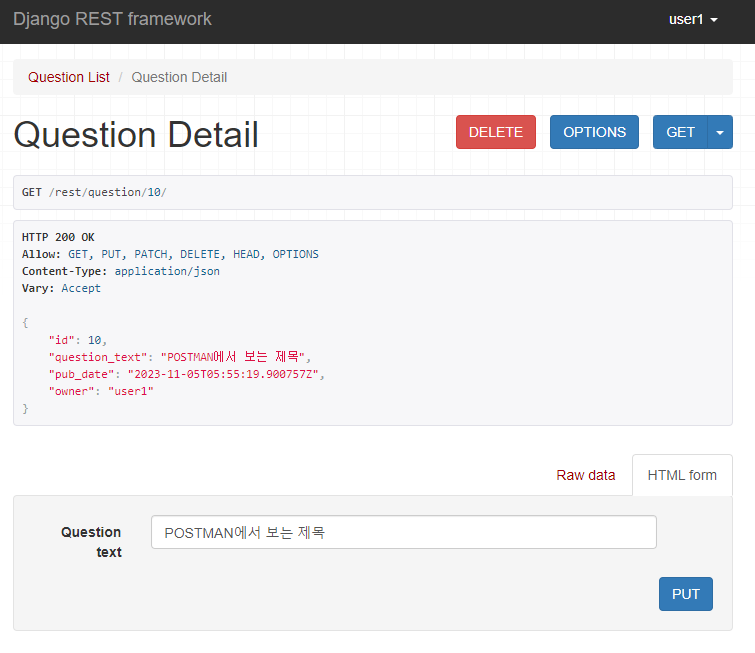The width and height of the screenshot is (755, 653).
Task: Switch to the HTML form tab
Action: pos(682,475)
